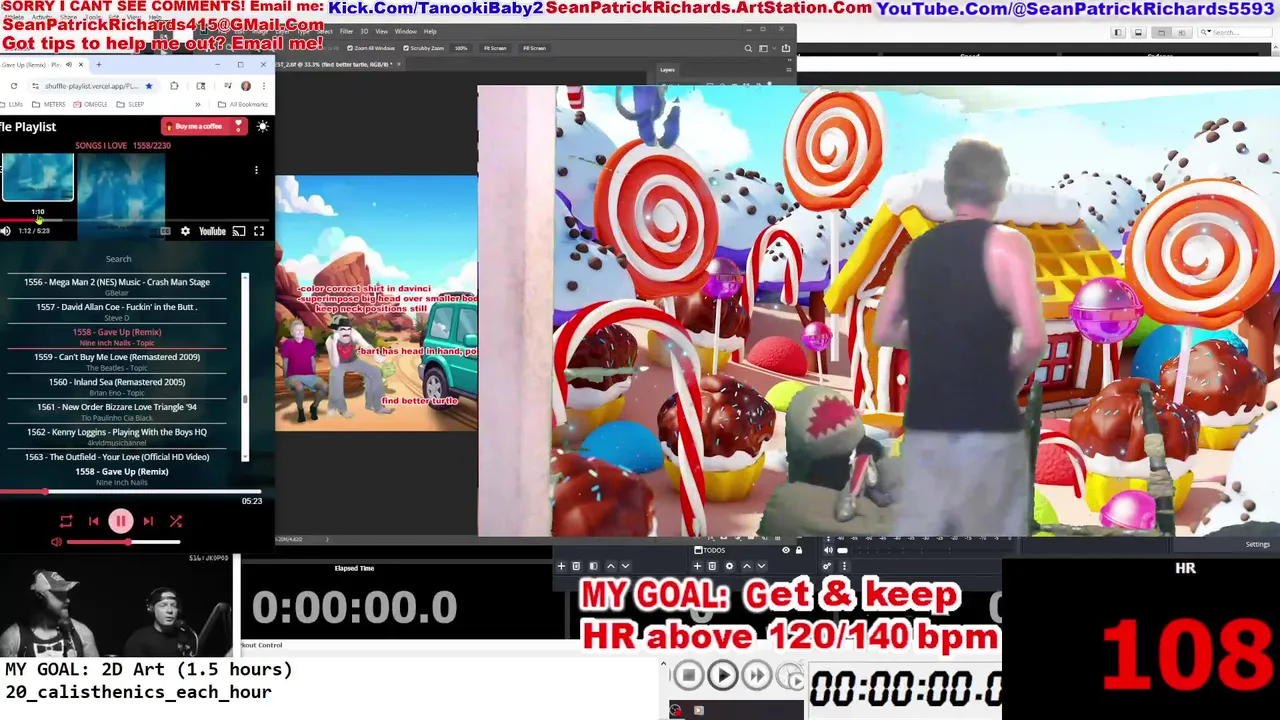The image size is (1280, 720).
Task: Toggle the light/dark theme sun icon
Action: (x=262, y=126)
